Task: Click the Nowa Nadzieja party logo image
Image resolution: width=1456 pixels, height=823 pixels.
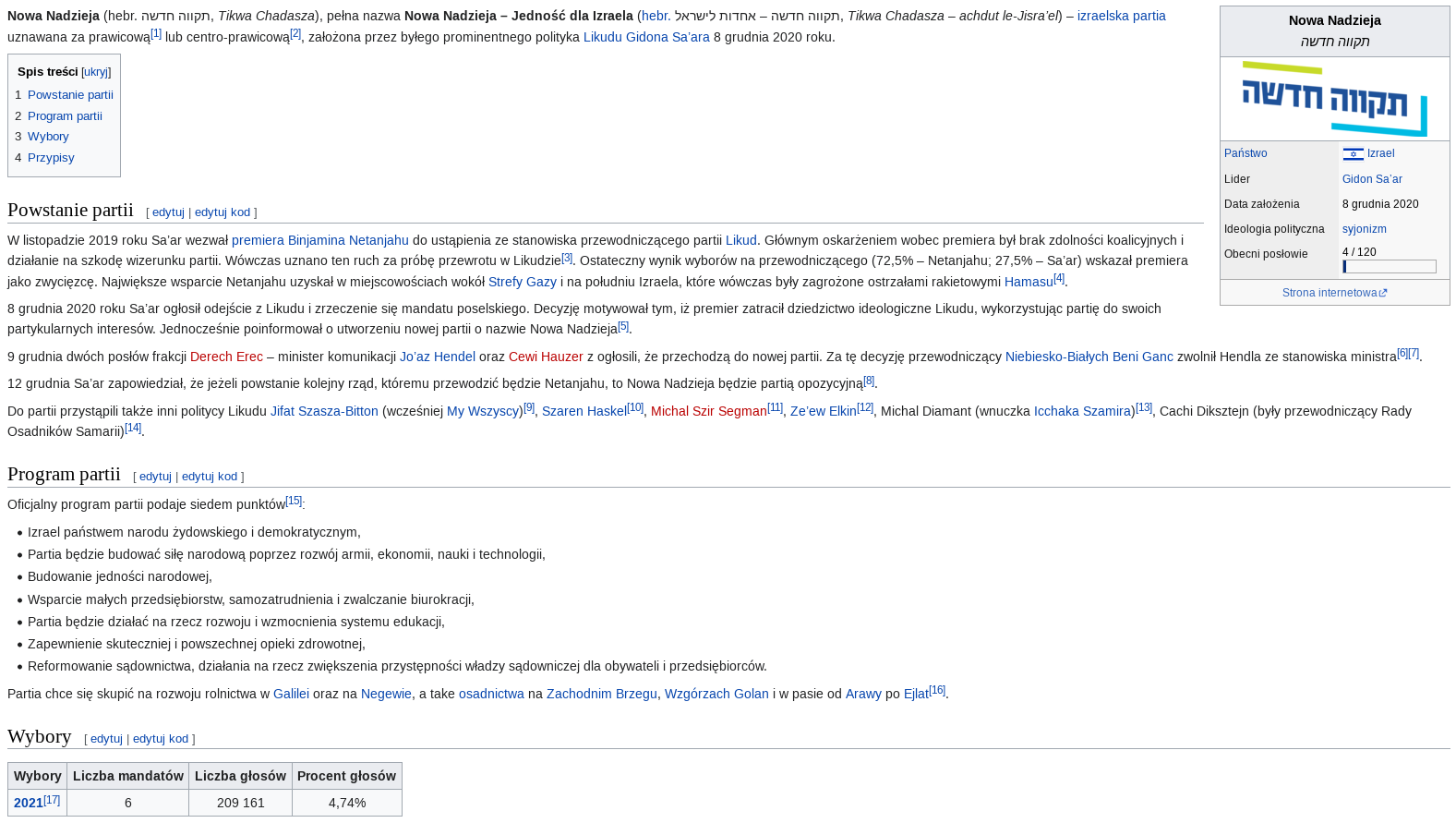Action: point(1334,99)
